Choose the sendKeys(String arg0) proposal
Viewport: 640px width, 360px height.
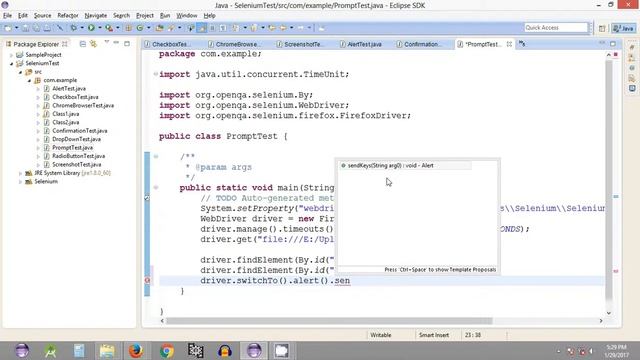pyautogui.click(x=405, y=165)
